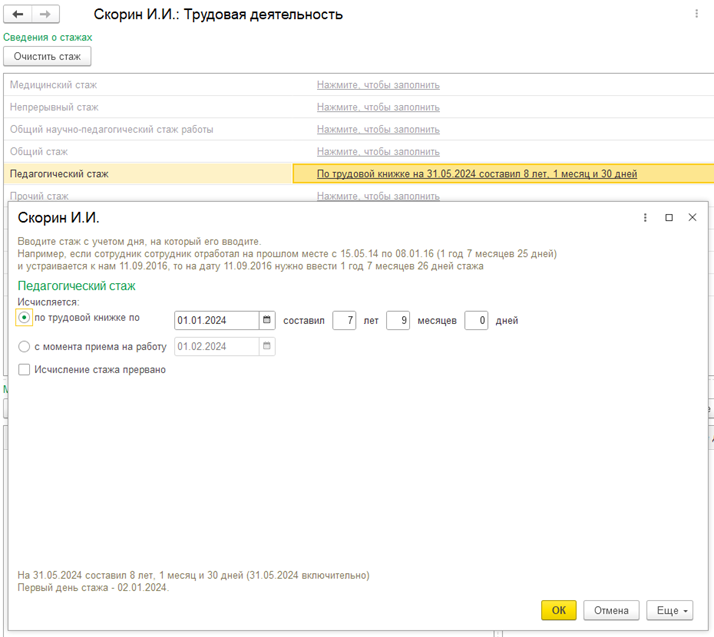This screenshot has height=637, width=714.
Task: Click the Сведения о стажах heading
Action: tap(48, 37)
